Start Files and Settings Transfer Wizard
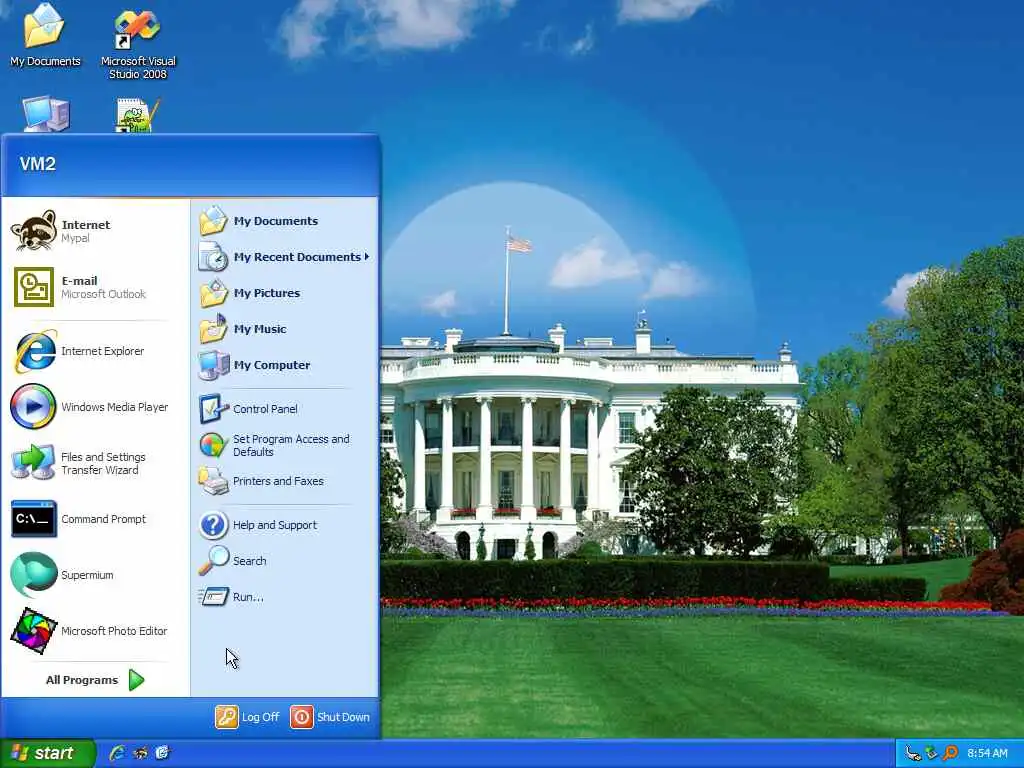Viewport: 1024px width, 768px height. pyautogui.click(x=95, y=463)
